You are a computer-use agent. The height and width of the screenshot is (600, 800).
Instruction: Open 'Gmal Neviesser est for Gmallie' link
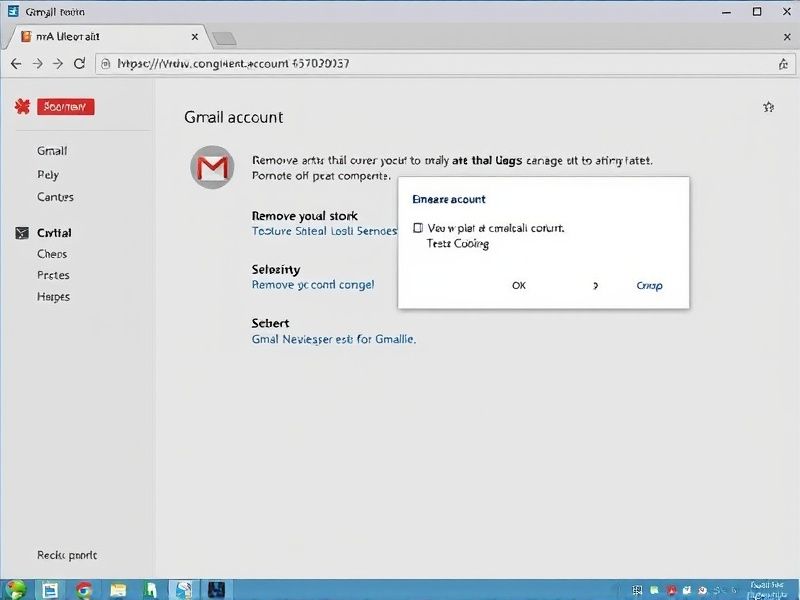click(x=334, y=339)
